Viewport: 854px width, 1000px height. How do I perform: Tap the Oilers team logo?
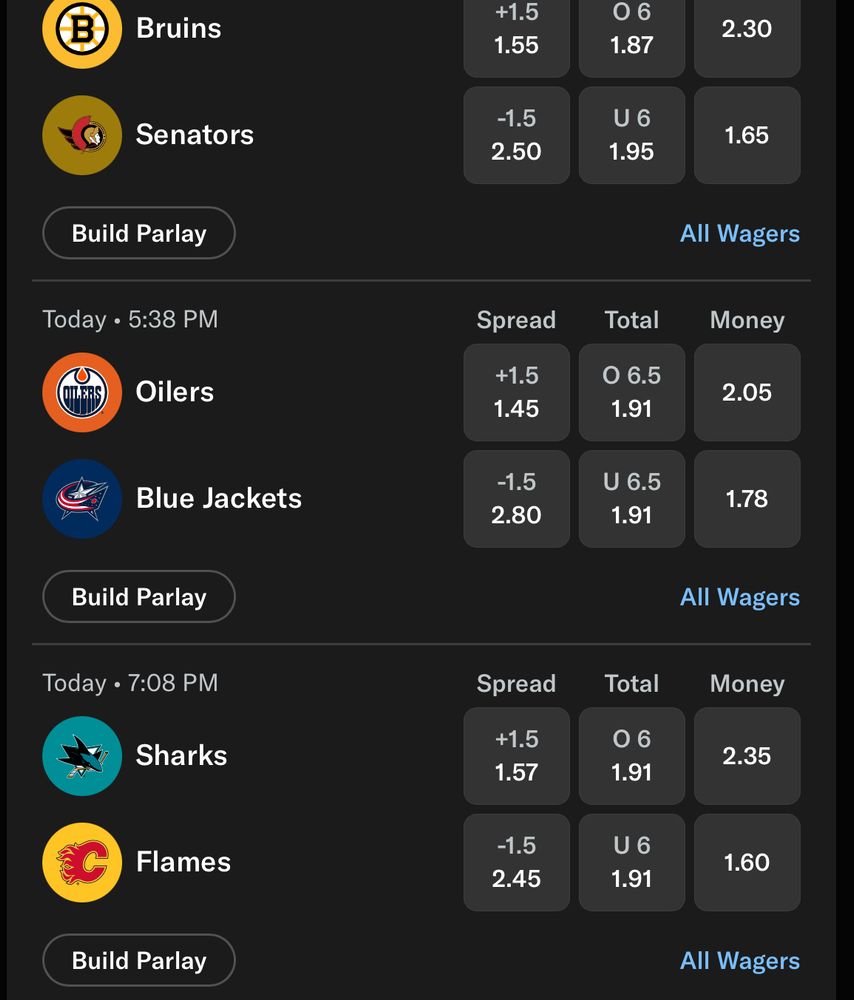tap(82, 392)
